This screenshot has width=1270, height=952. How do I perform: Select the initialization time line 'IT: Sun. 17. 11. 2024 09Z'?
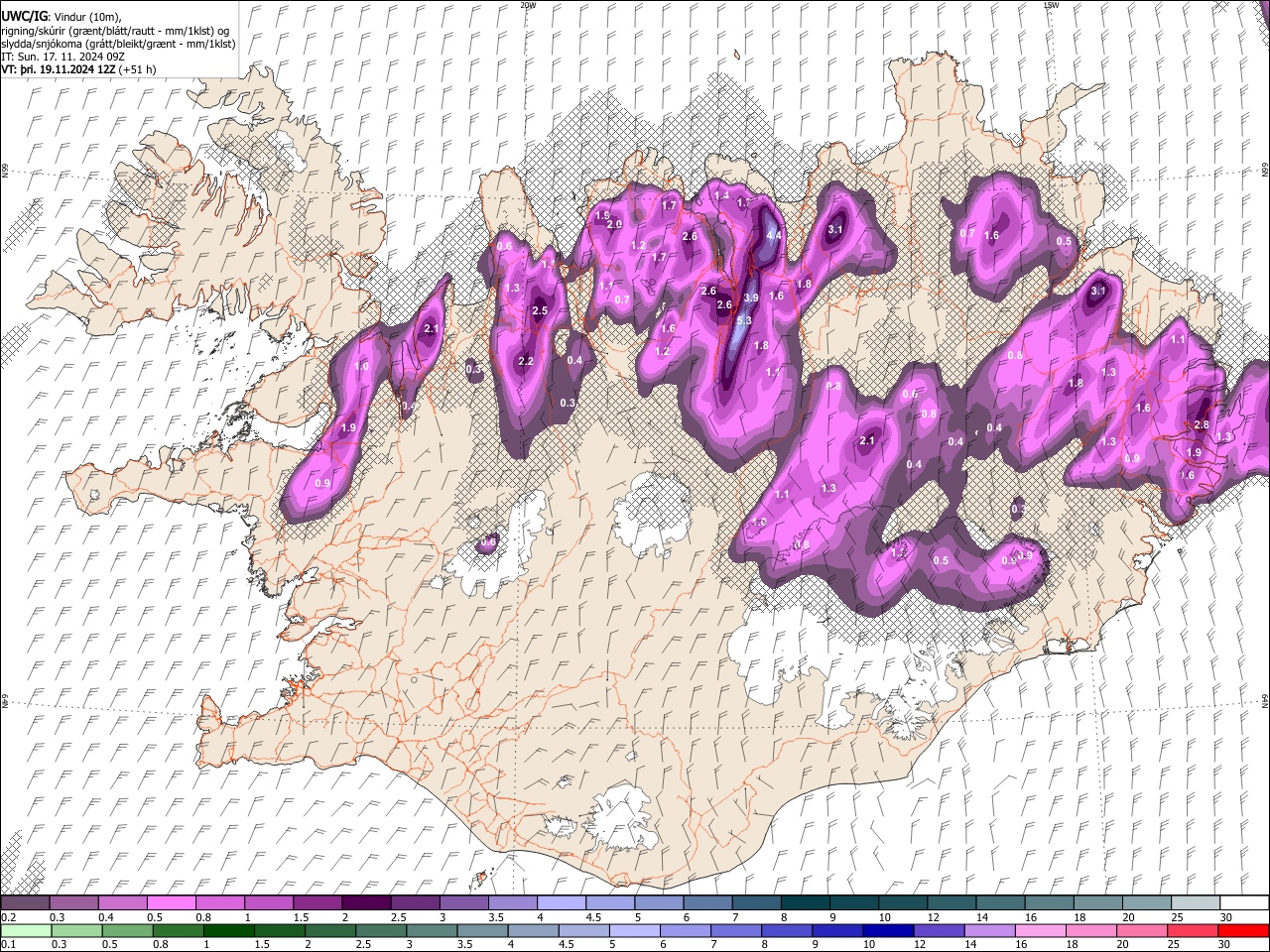point(63,58)
